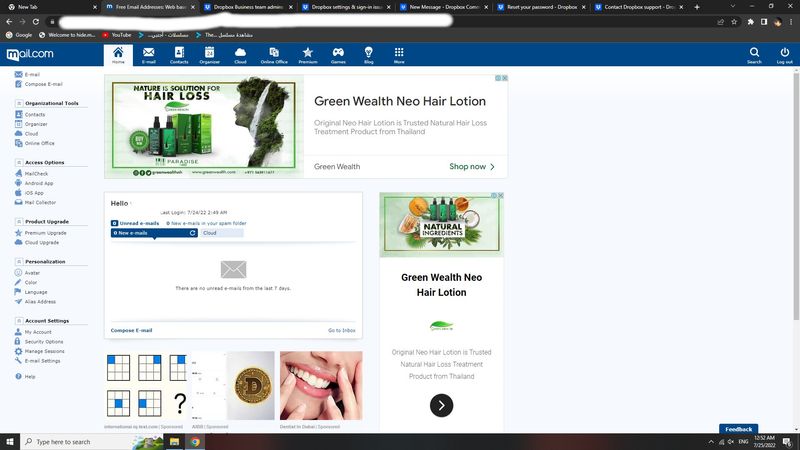This screenshot has height=450, width=800.
Task: Open Android App link
Action: 34,183
